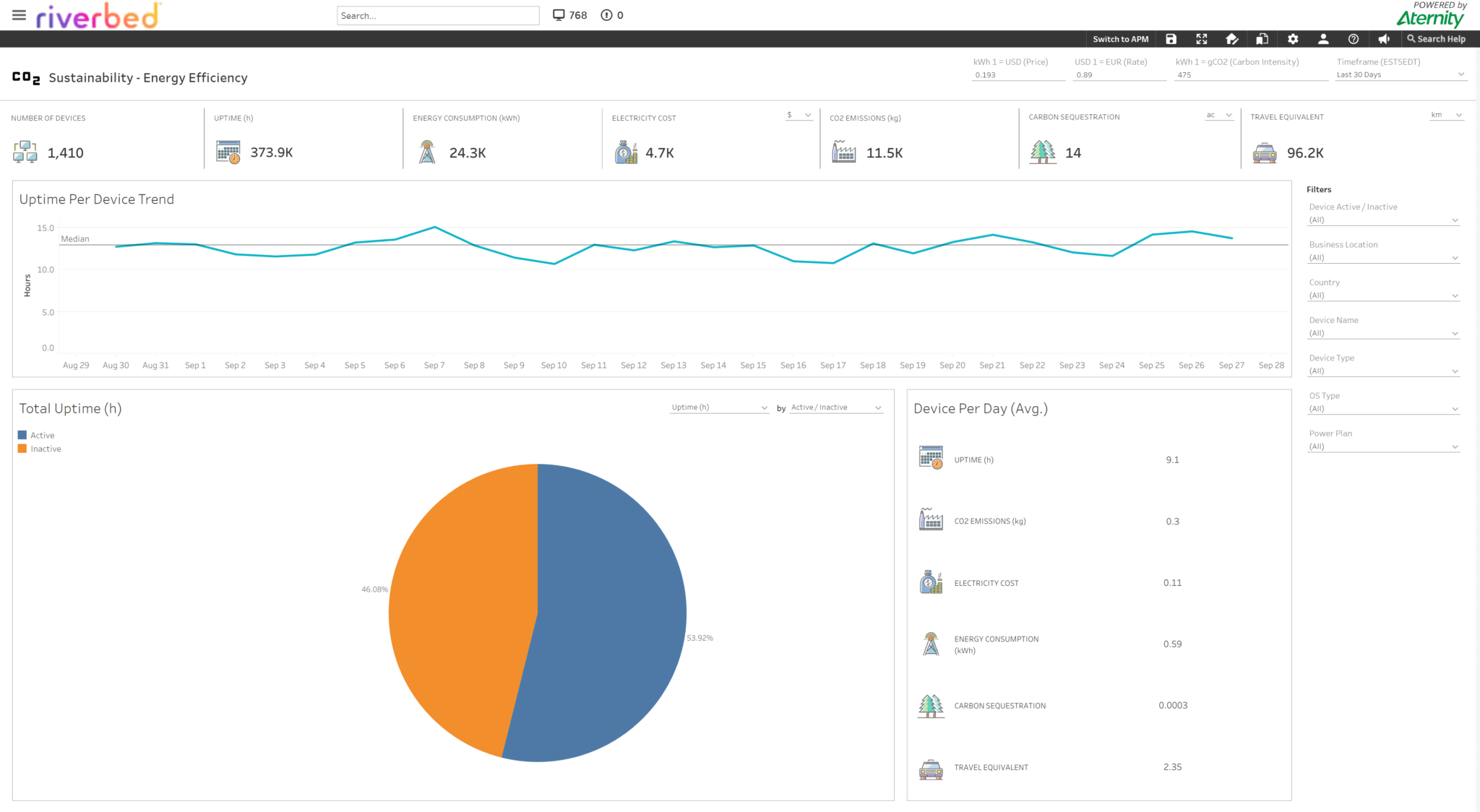Open settings via the gear icon
The width and height of the screenshot is (1480, 812).
(x=1293, y=39)
